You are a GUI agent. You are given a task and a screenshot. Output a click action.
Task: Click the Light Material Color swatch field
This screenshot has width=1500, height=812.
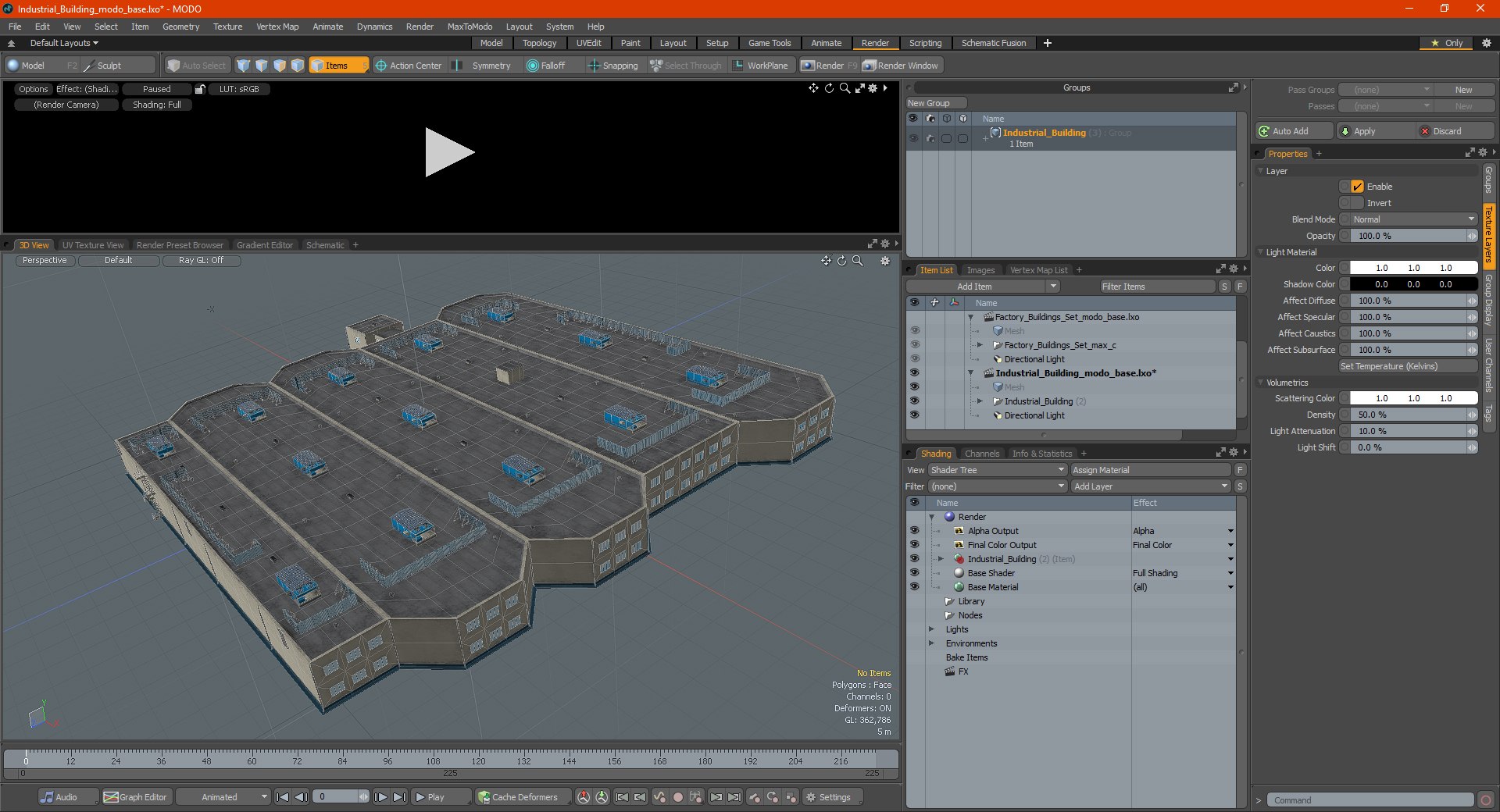1413,268
